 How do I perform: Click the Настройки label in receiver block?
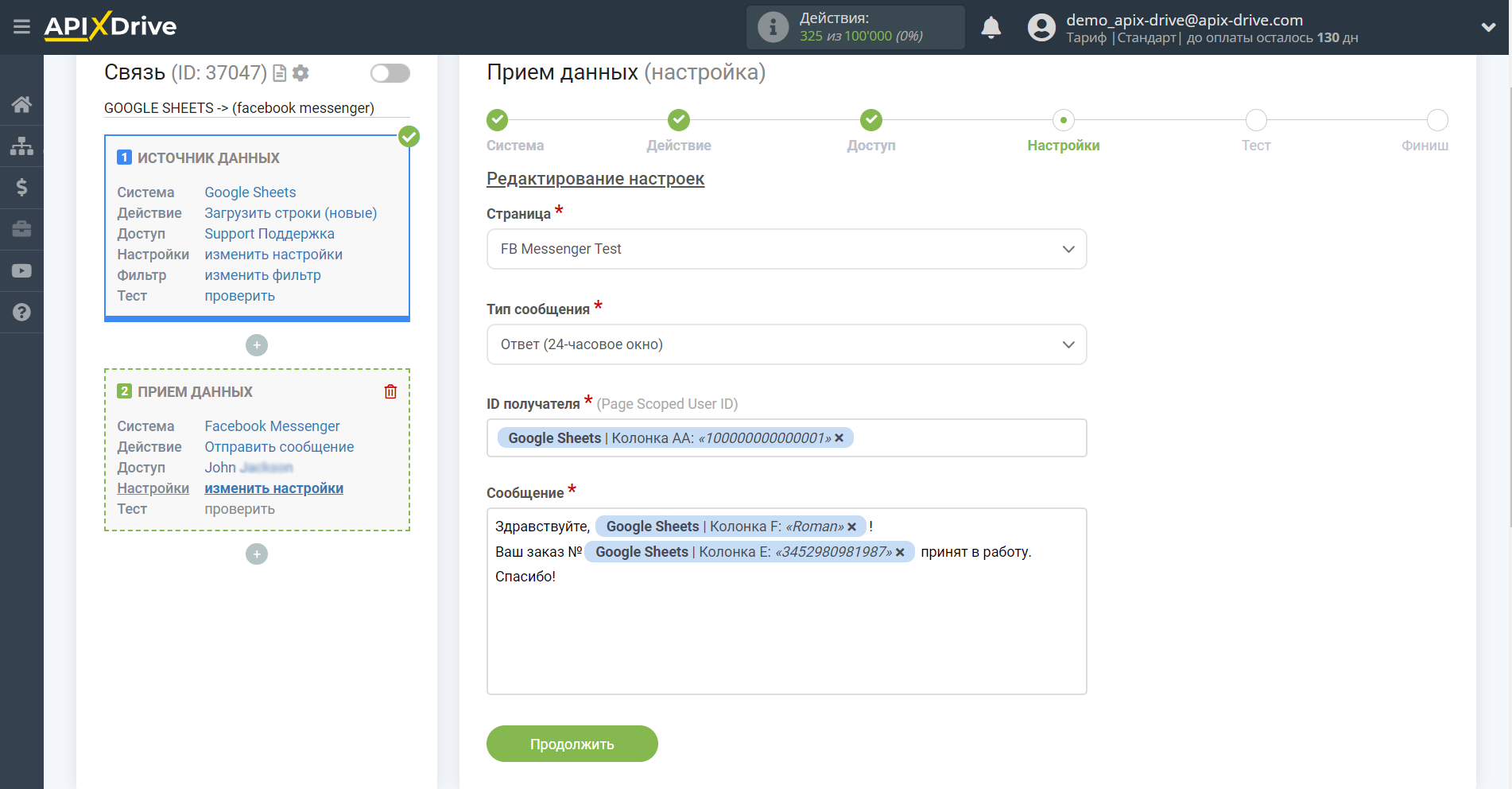(153, 488)
